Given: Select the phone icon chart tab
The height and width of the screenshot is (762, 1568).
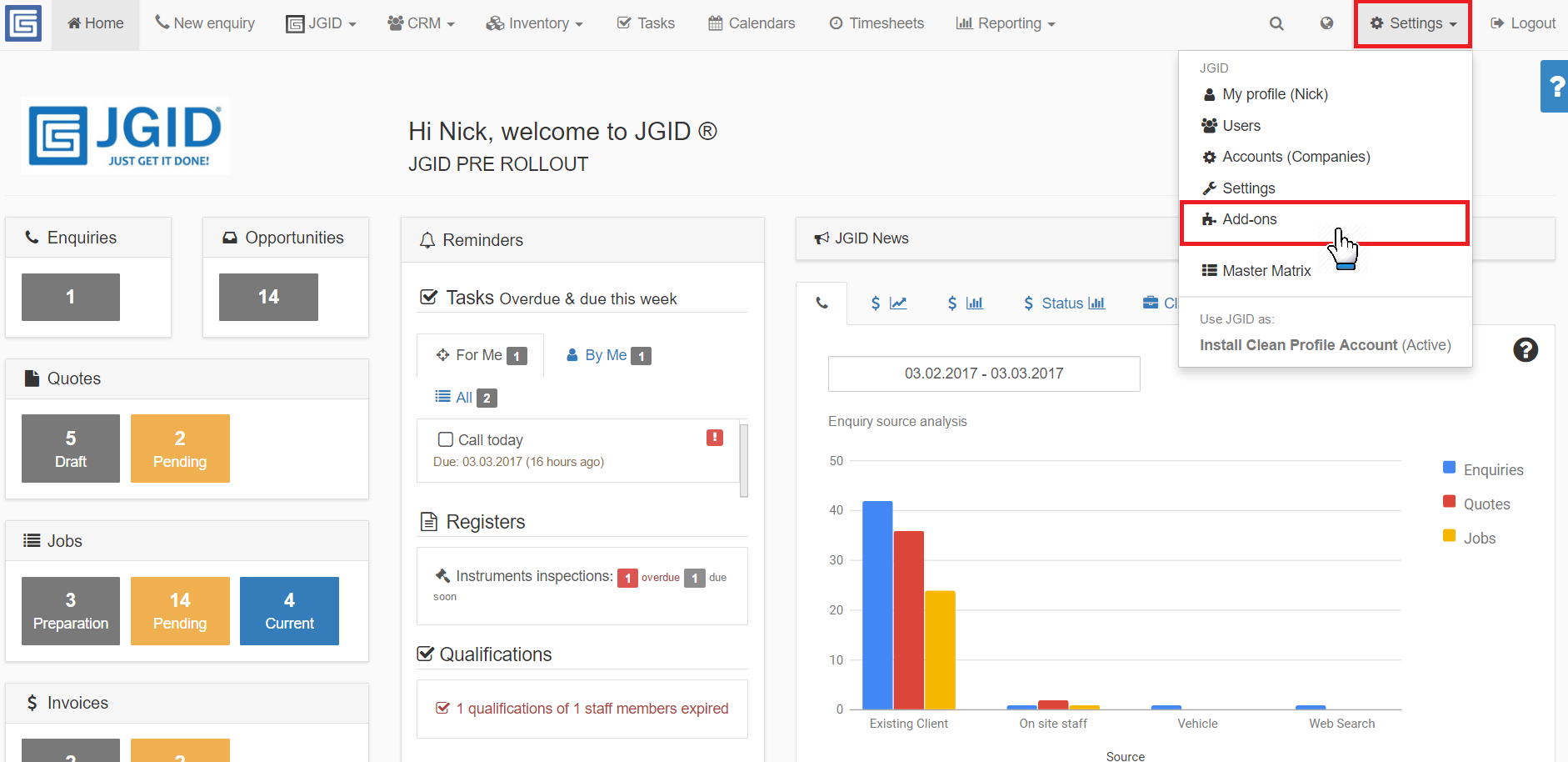Looking at the screenshot, I should (x=821, y=303).
